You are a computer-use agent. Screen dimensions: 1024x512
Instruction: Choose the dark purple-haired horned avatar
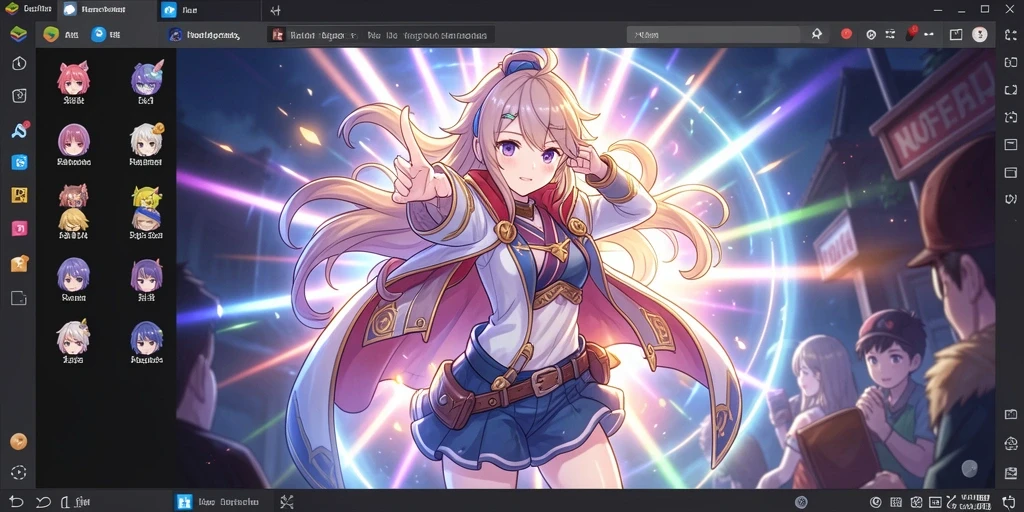[x=147, y=275]
